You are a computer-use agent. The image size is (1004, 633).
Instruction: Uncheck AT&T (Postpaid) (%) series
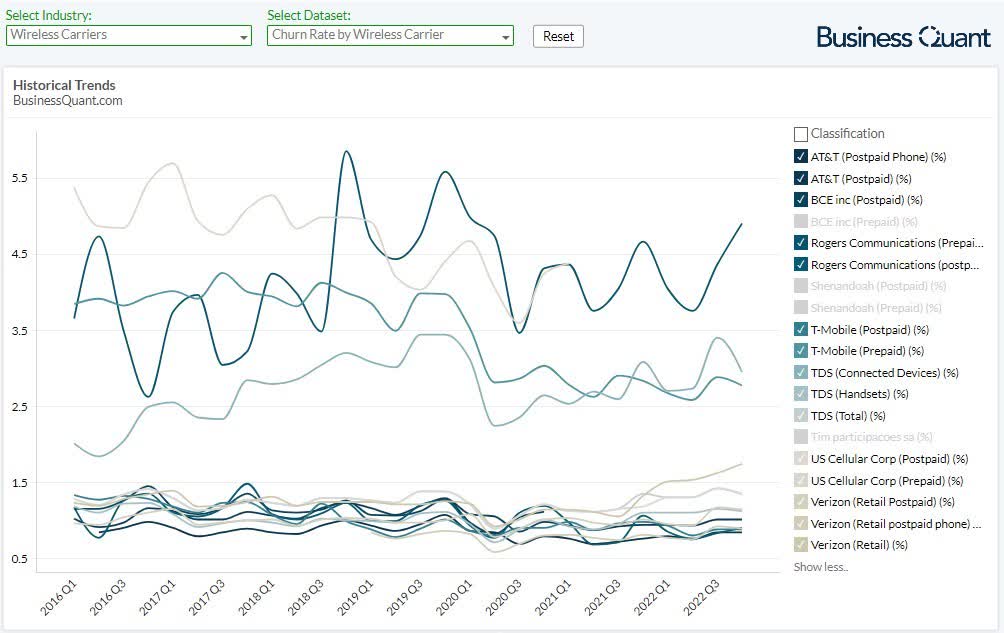tap(801, 178)
